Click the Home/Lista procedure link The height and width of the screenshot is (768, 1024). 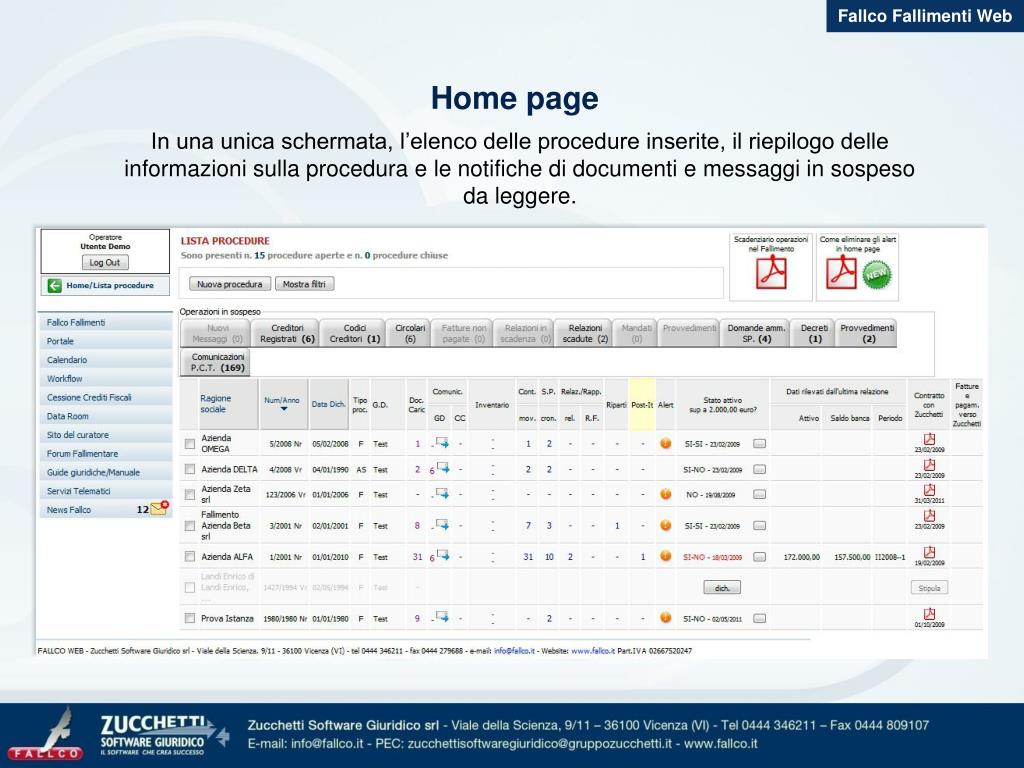point(110,285)
